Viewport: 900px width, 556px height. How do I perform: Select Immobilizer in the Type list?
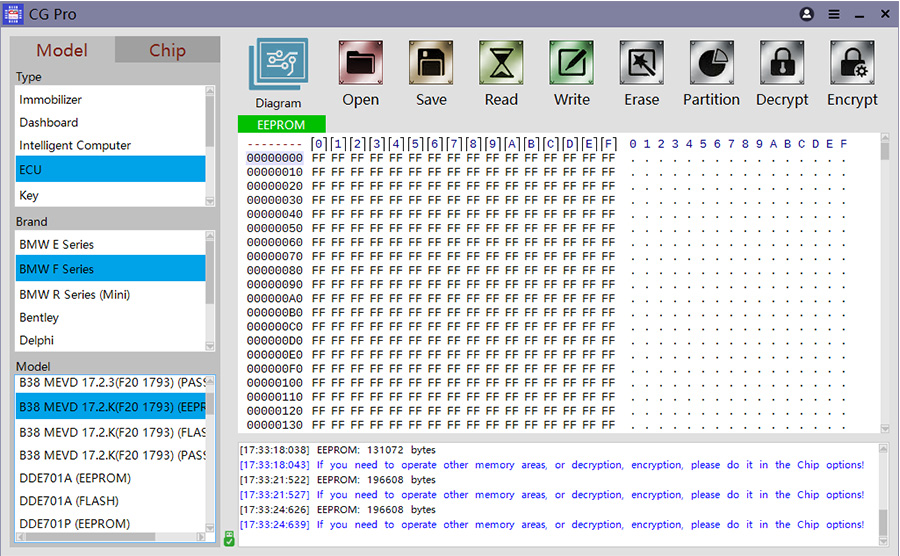click(51, 100)
